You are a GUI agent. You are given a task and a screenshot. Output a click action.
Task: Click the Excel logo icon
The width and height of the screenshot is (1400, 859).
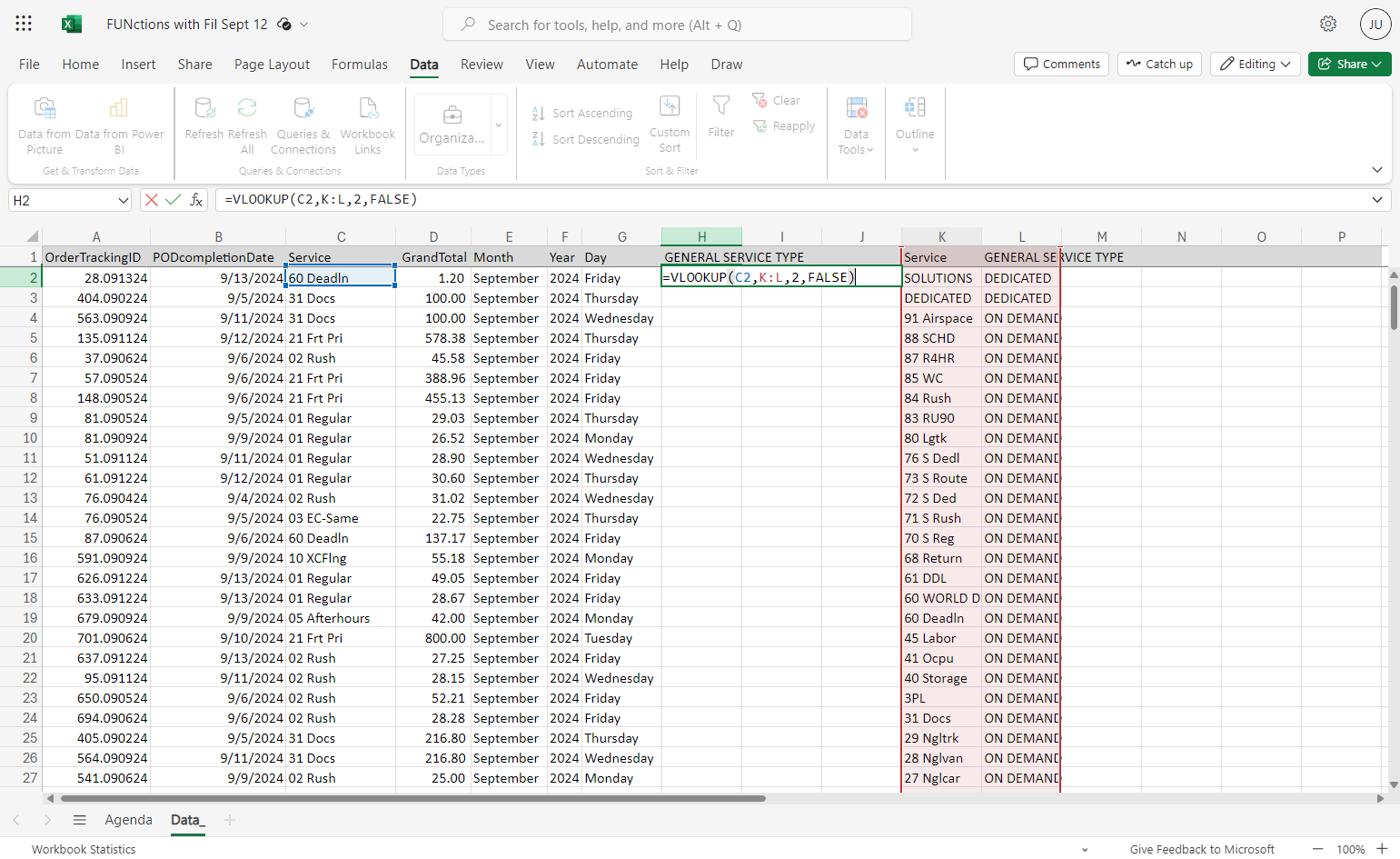point(72,25)
